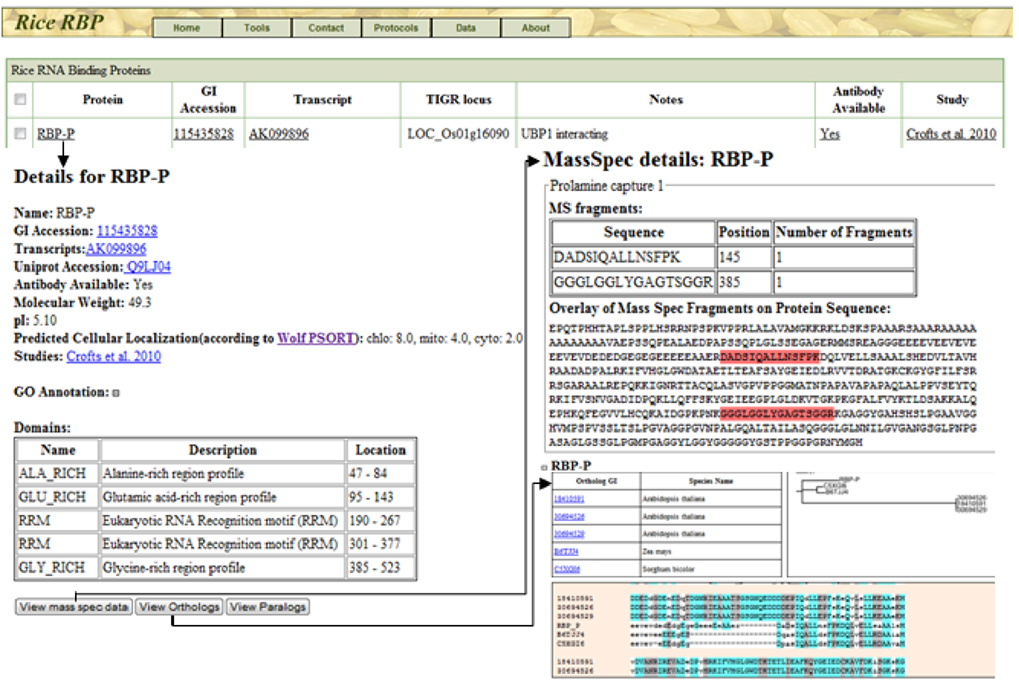Click the View Paralogs button

(x=268, y=607)
